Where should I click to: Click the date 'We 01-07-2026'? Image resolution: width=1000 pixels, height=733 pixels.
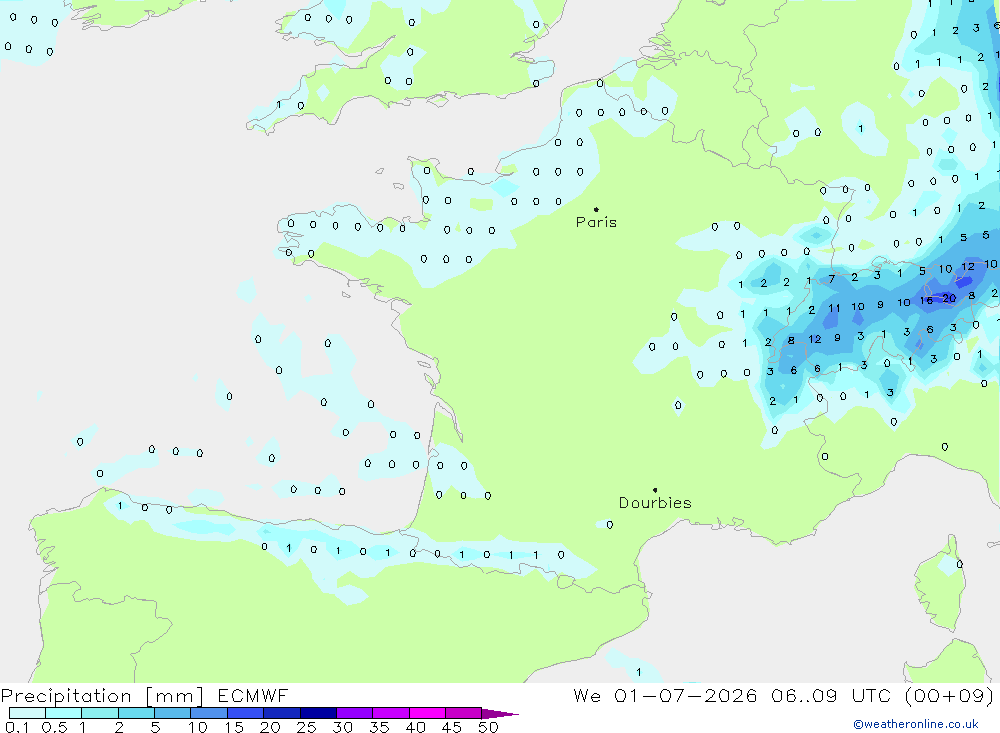665,695
